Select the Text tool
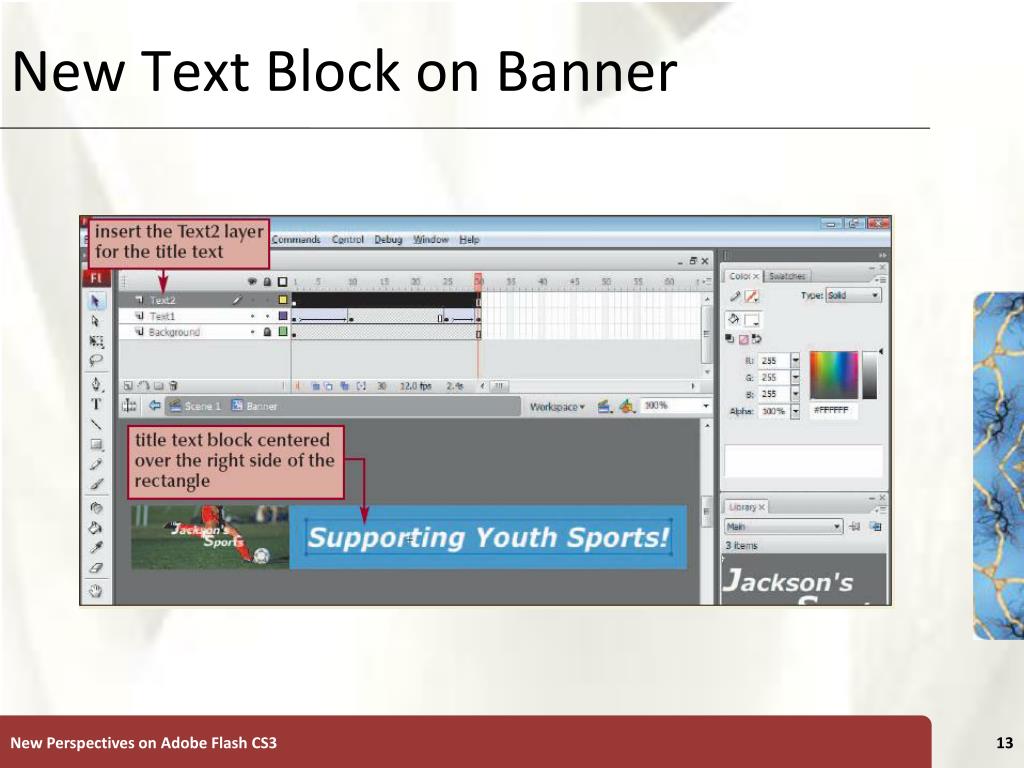The image size is (1024, 768). [96, 404]
